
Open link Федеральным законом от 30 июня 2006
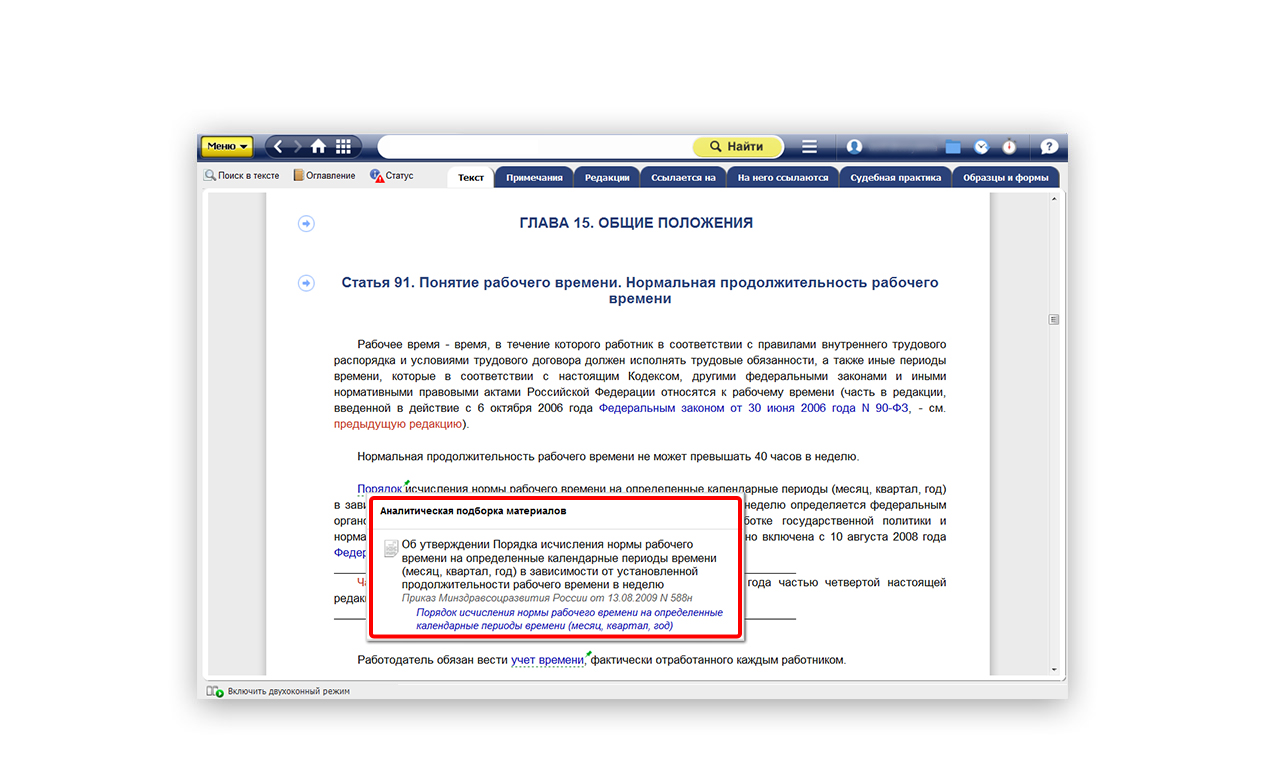point(754,408)
